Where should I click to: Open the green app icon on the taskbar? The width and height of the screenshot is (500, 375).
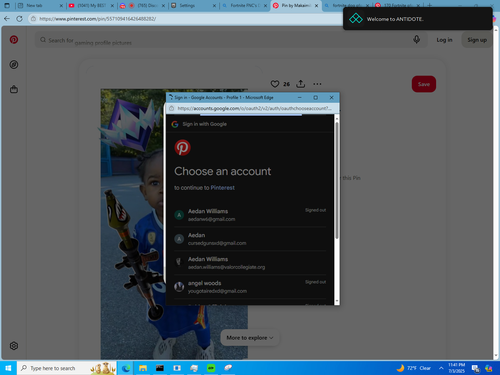tap(211, 368)
